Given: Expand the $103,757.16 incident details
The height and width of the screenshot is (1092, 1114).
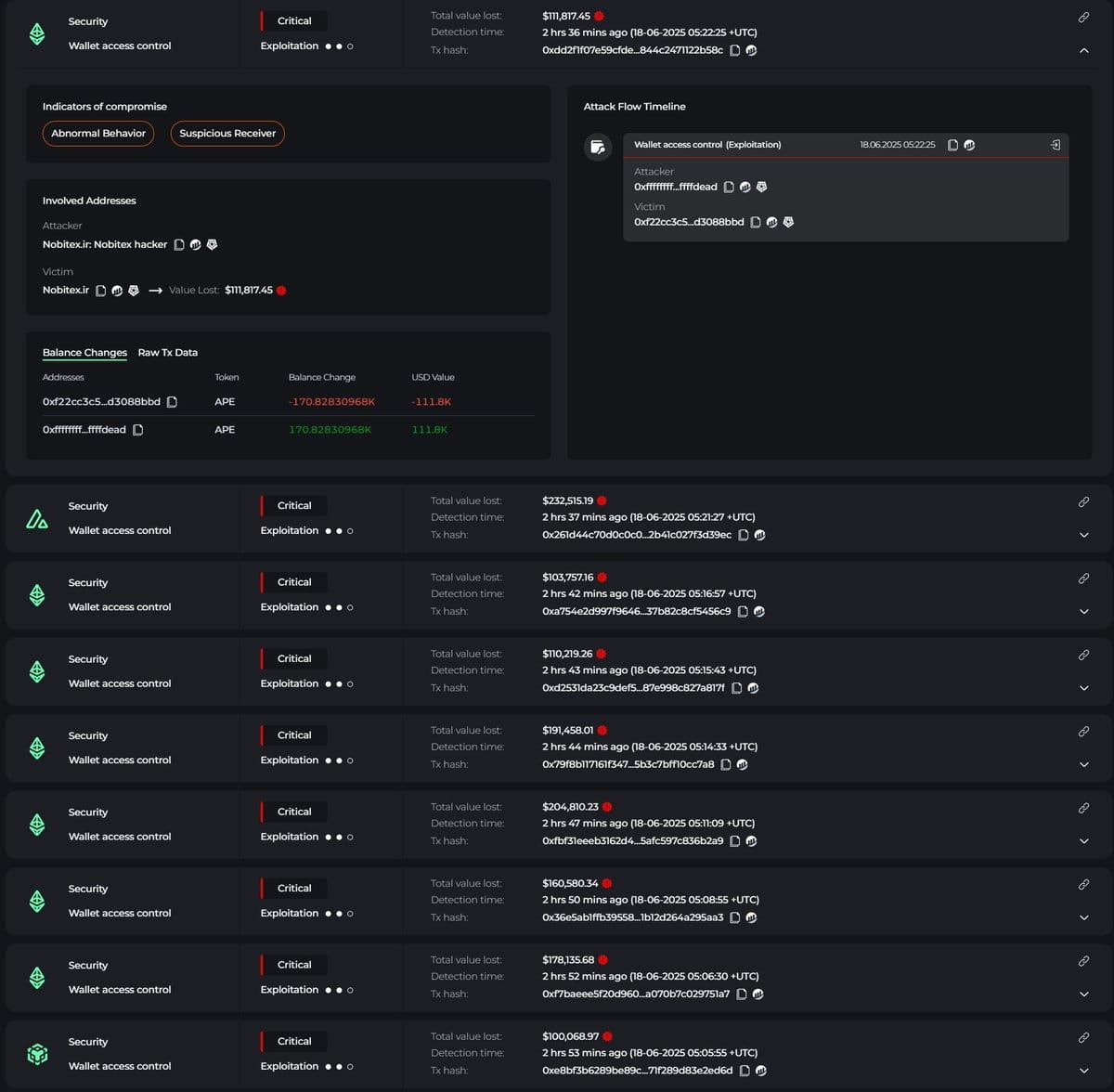Looking at the screenshot, I should click(x=1083, y=612).
